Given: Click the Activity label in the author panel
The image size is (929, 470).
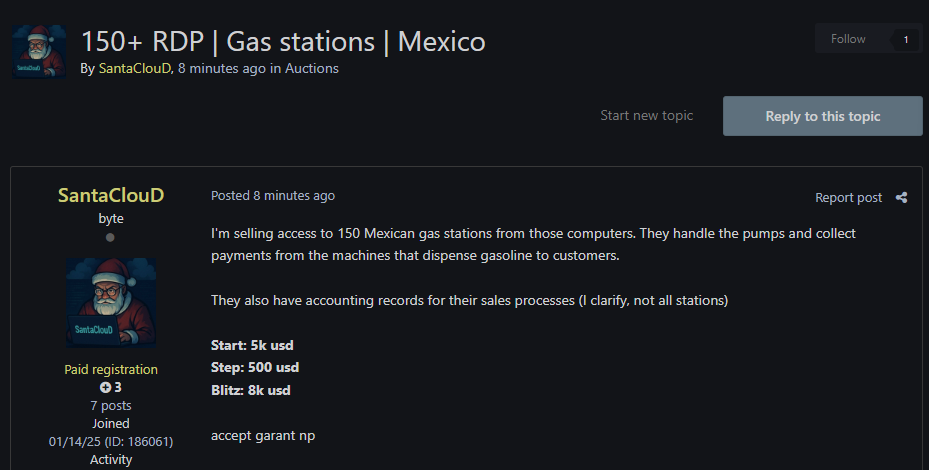Looking at the screenshot, I should coord(110,459).
